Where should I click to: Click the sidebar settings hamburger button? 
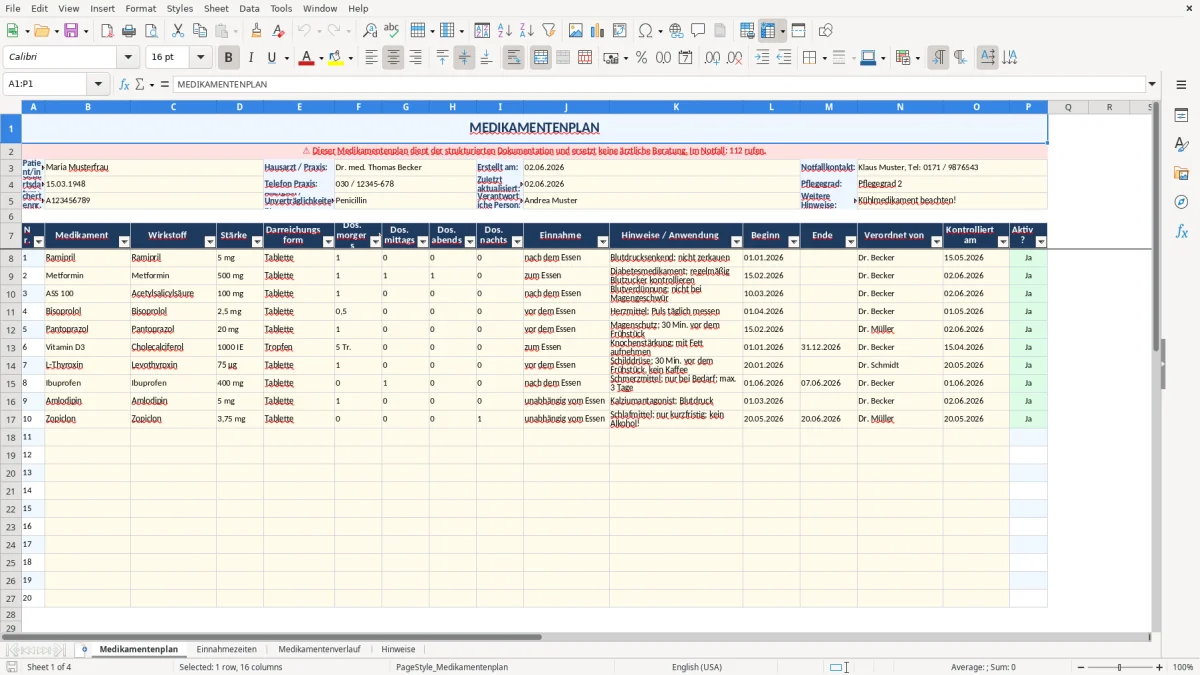tap(1181, 84)
